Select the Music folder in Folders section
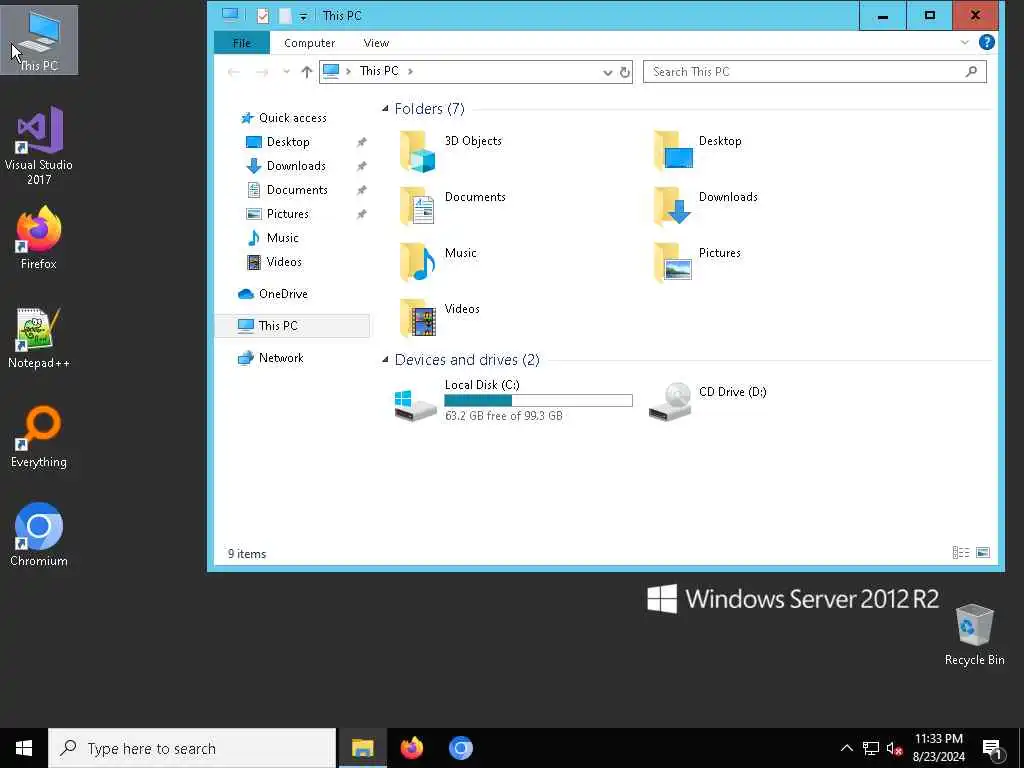This screenshot has height=768, width=1024. (x=438, y=263)
